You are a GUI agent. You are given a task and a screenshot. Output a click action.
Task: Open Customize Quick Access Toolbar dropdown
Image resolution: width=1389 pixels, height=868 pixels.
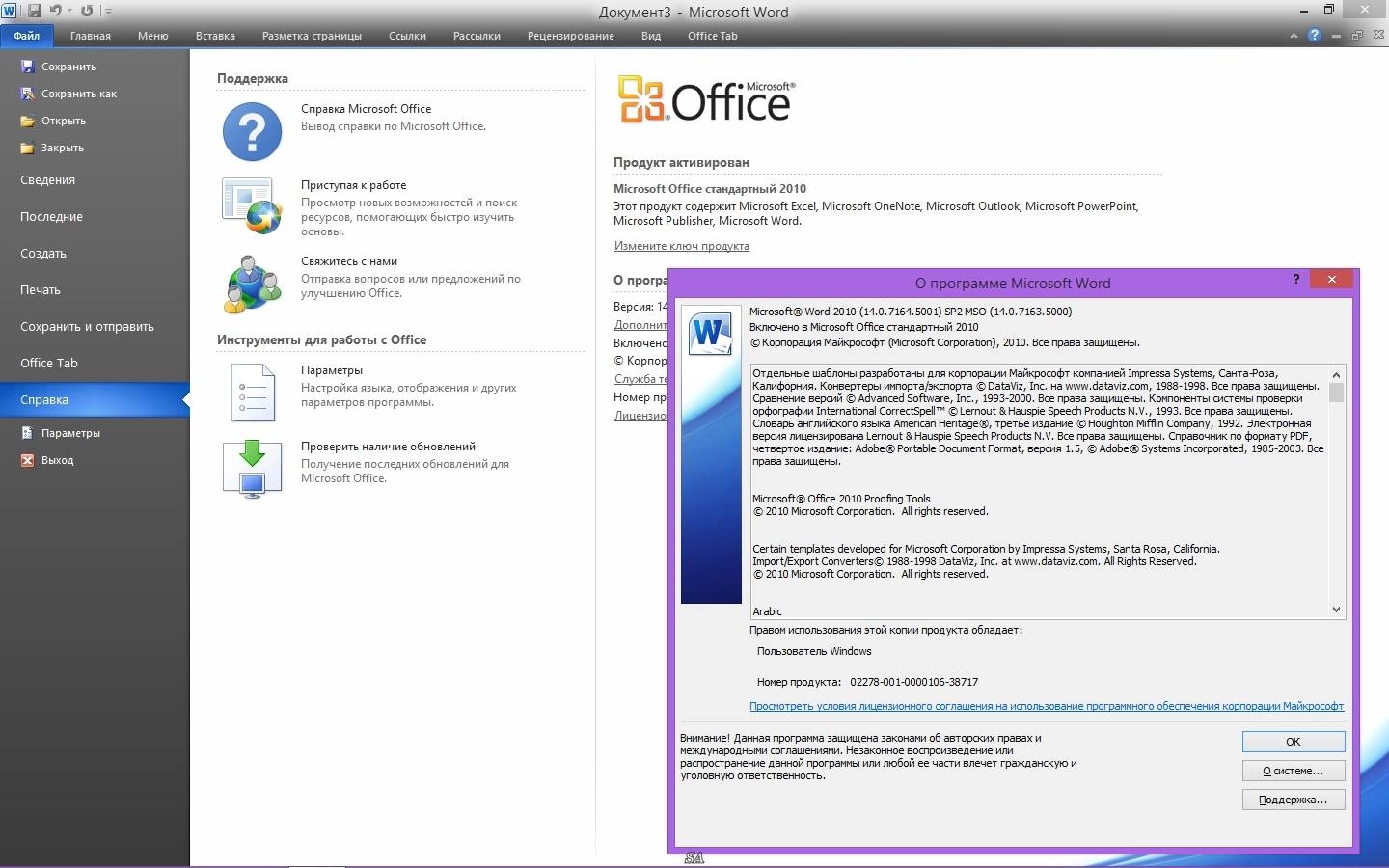pyautogui.click(x=108, y=12)
